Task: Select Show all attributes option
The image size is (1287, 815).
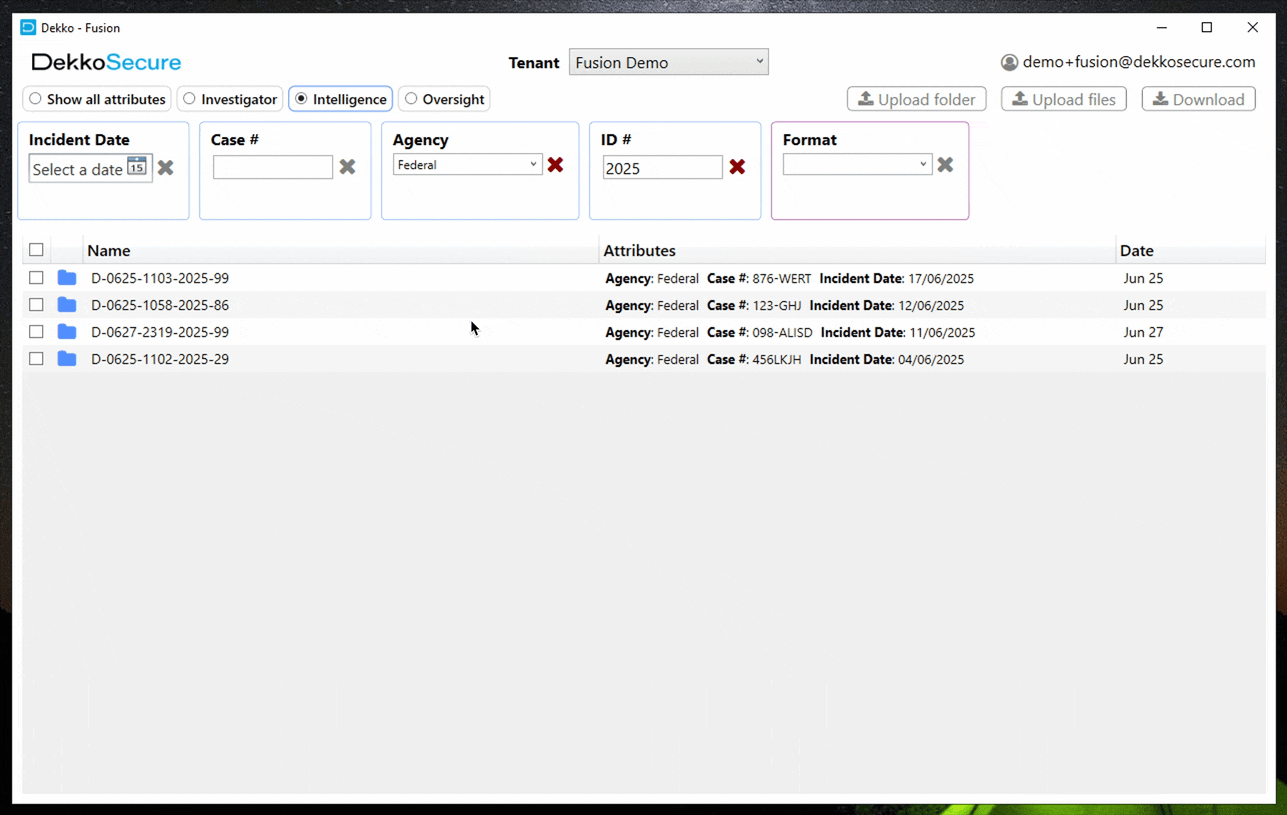Action: [97, 99]
